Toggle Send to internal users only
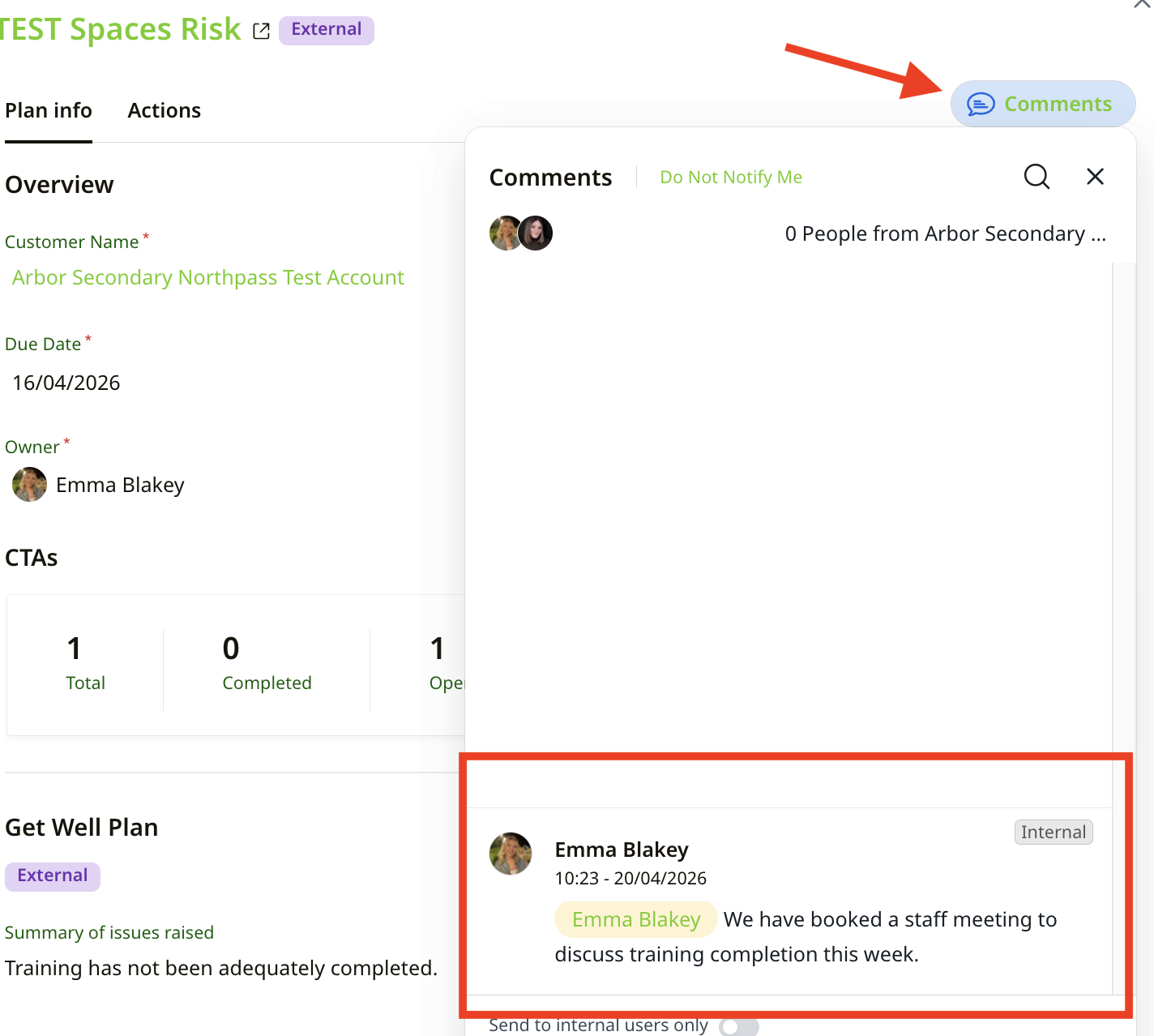The width and height of the screenshot is (1154, 1036). [738, 1026]
